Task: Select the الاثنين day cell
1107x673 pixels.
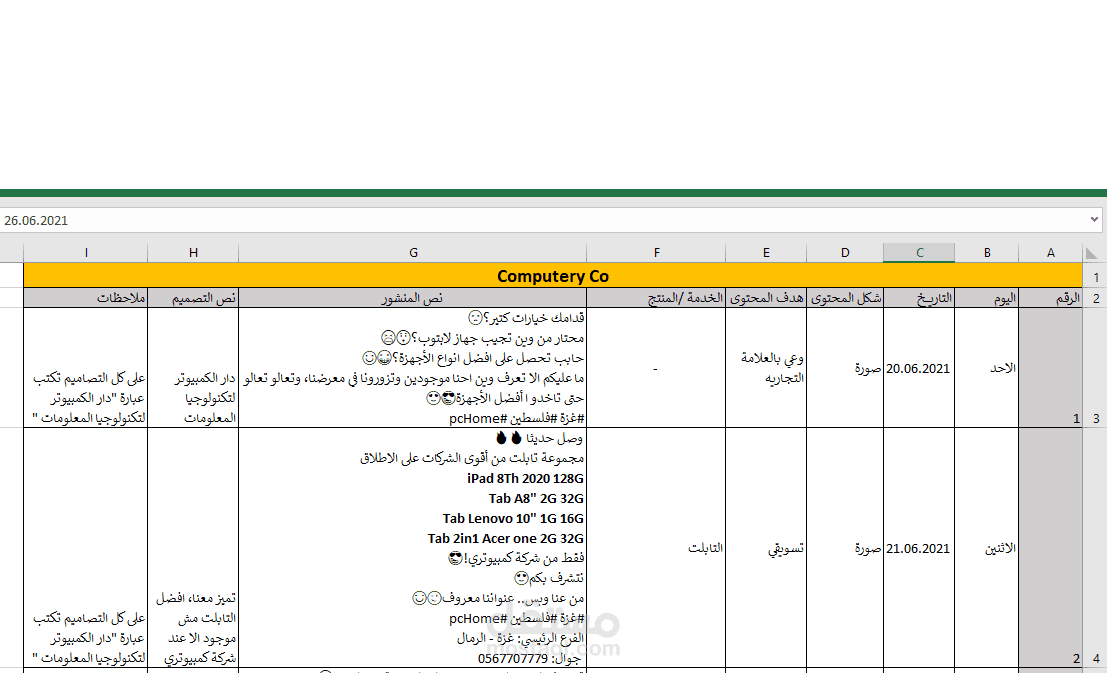Action: pos(987,548)
